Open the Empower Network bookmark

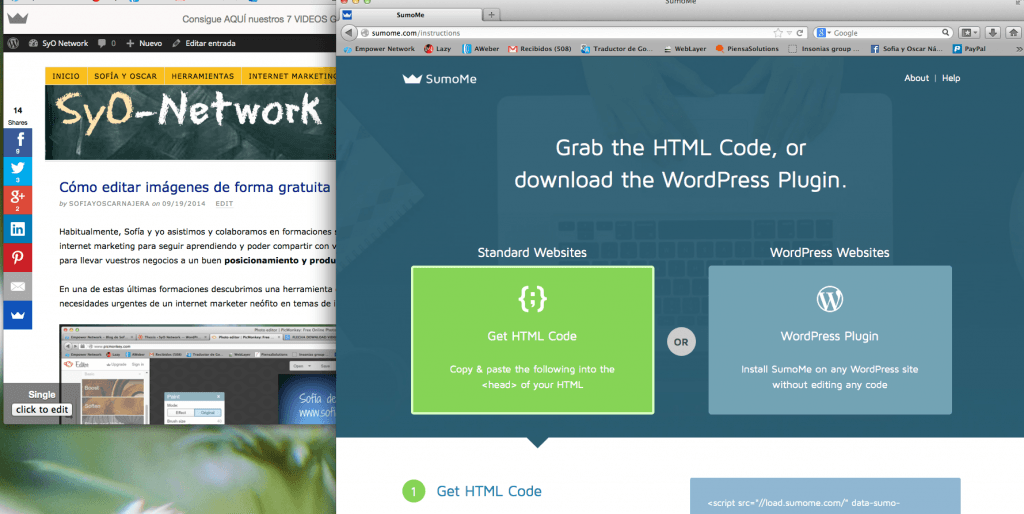click(x=379, y=48)
